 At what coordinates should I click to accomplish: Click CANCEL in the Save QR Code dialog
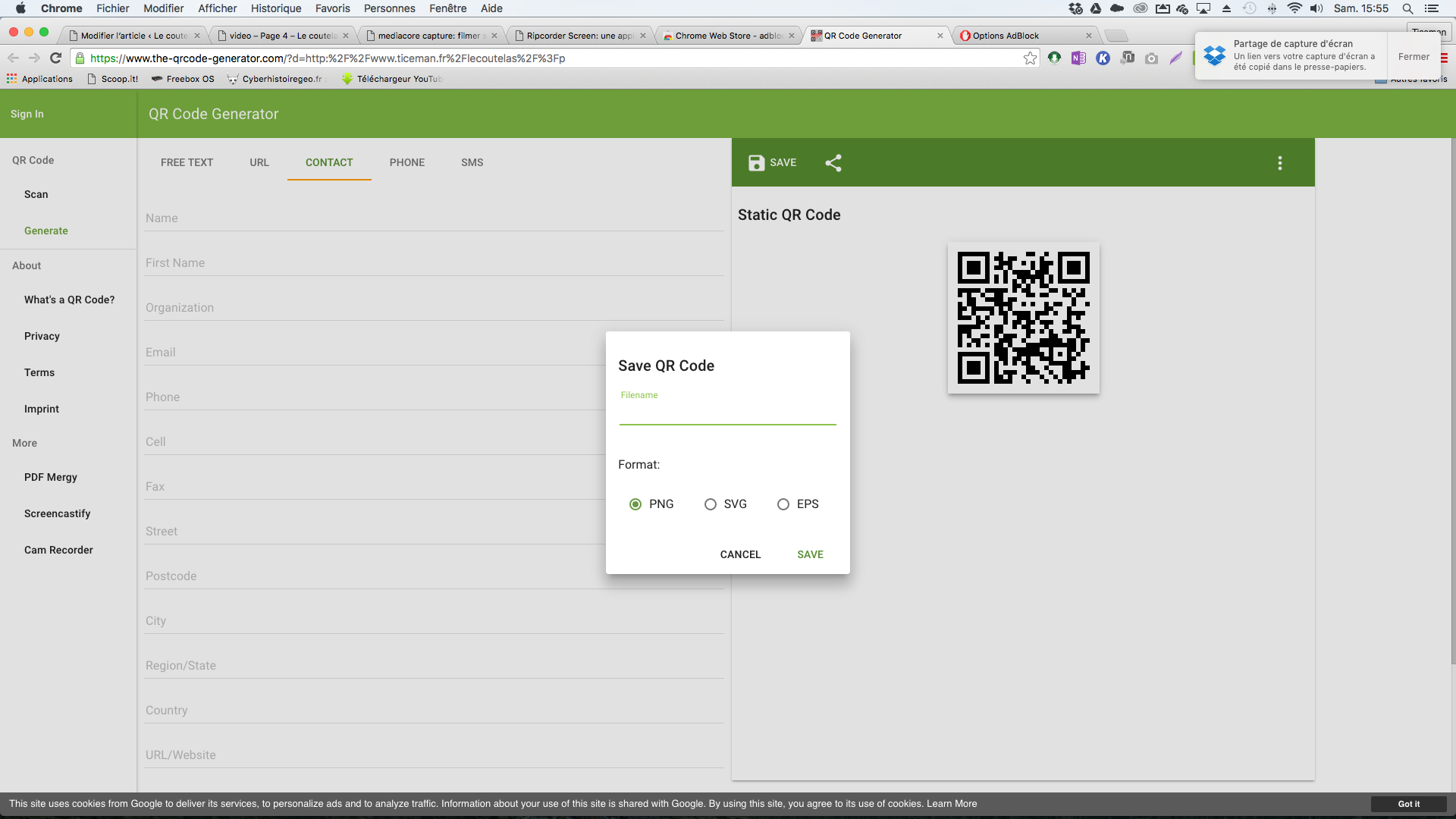click(740, 554)
